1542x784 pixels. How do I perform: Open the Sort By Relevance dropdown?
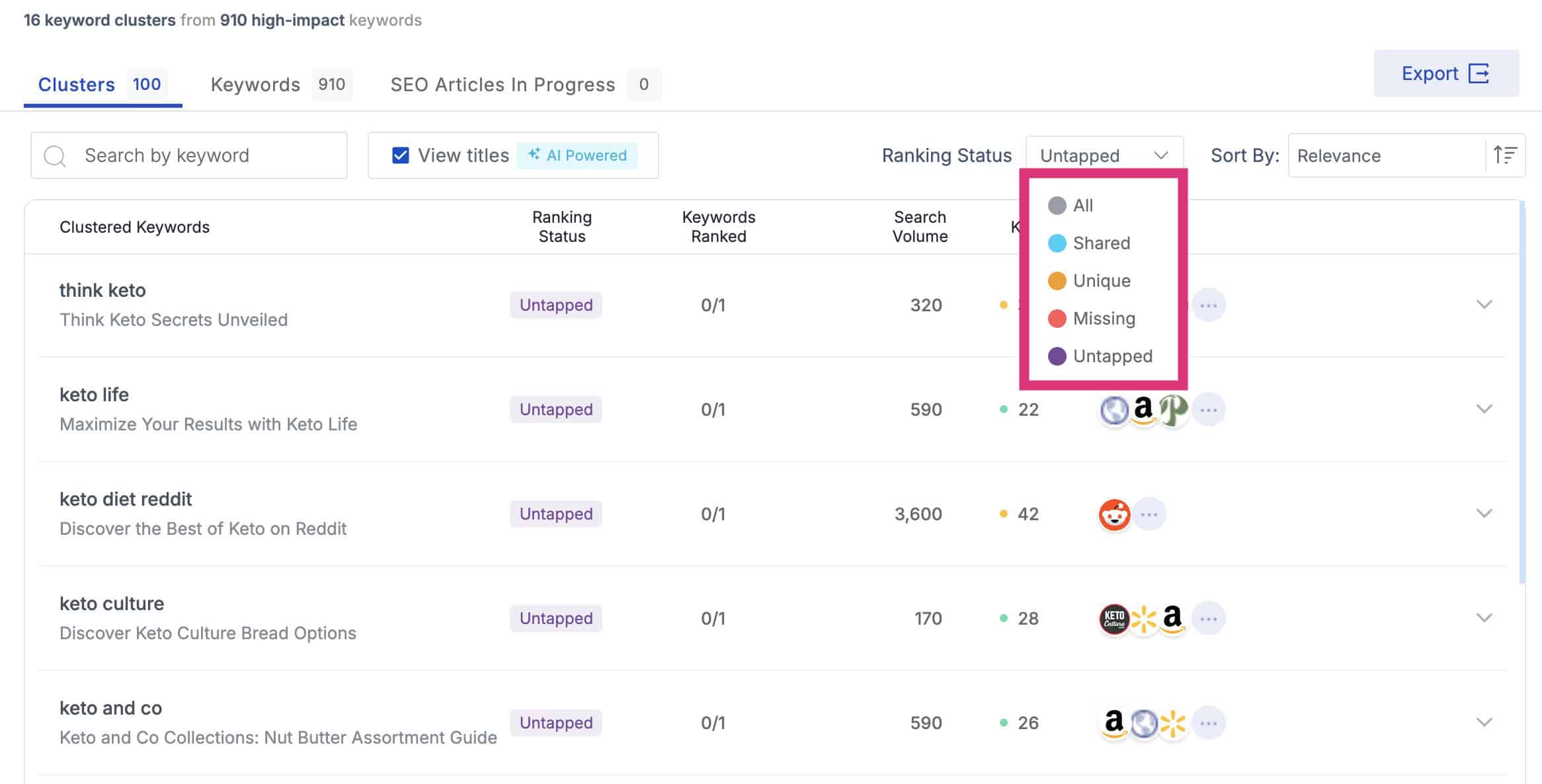pyautogui.click(x=1387, y=155)
